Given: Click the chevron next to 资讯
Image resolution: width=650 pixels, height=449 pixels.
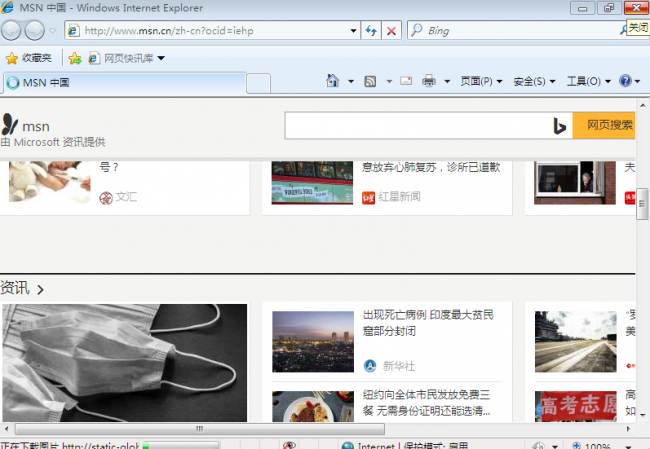Looking at the screenshot, I should (40, 289).
